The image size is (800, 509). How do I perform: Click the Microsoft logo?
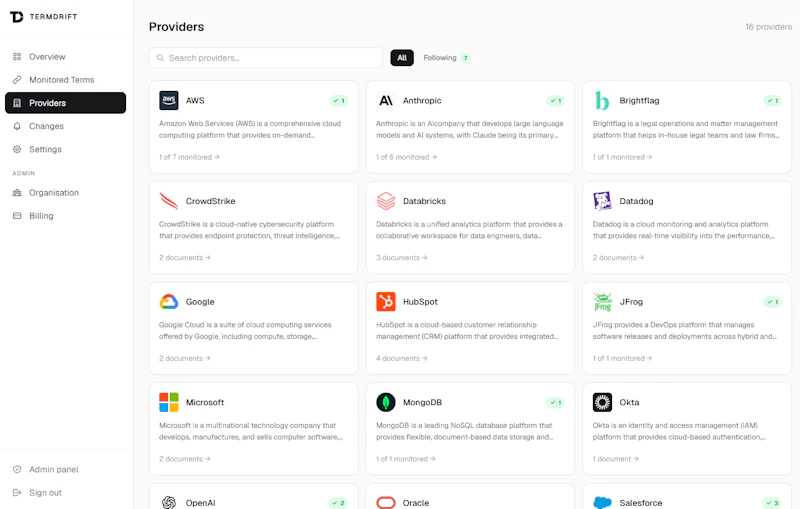[x=169, y=402]
